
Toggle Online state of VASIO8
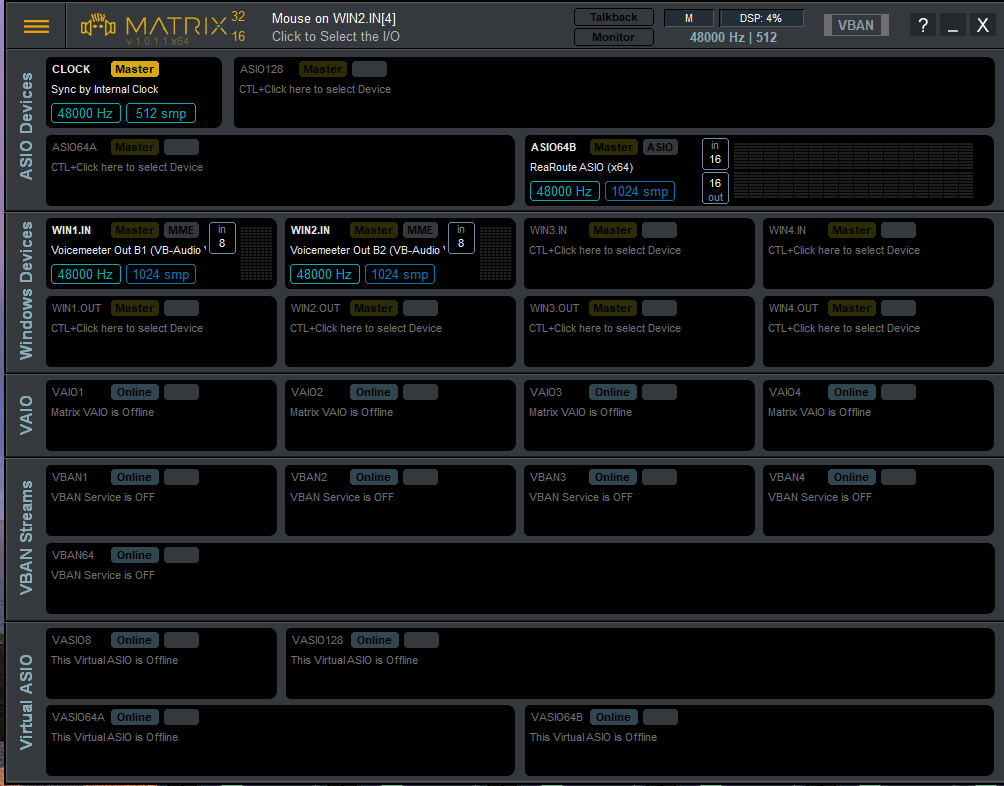[x=134, y=640]
